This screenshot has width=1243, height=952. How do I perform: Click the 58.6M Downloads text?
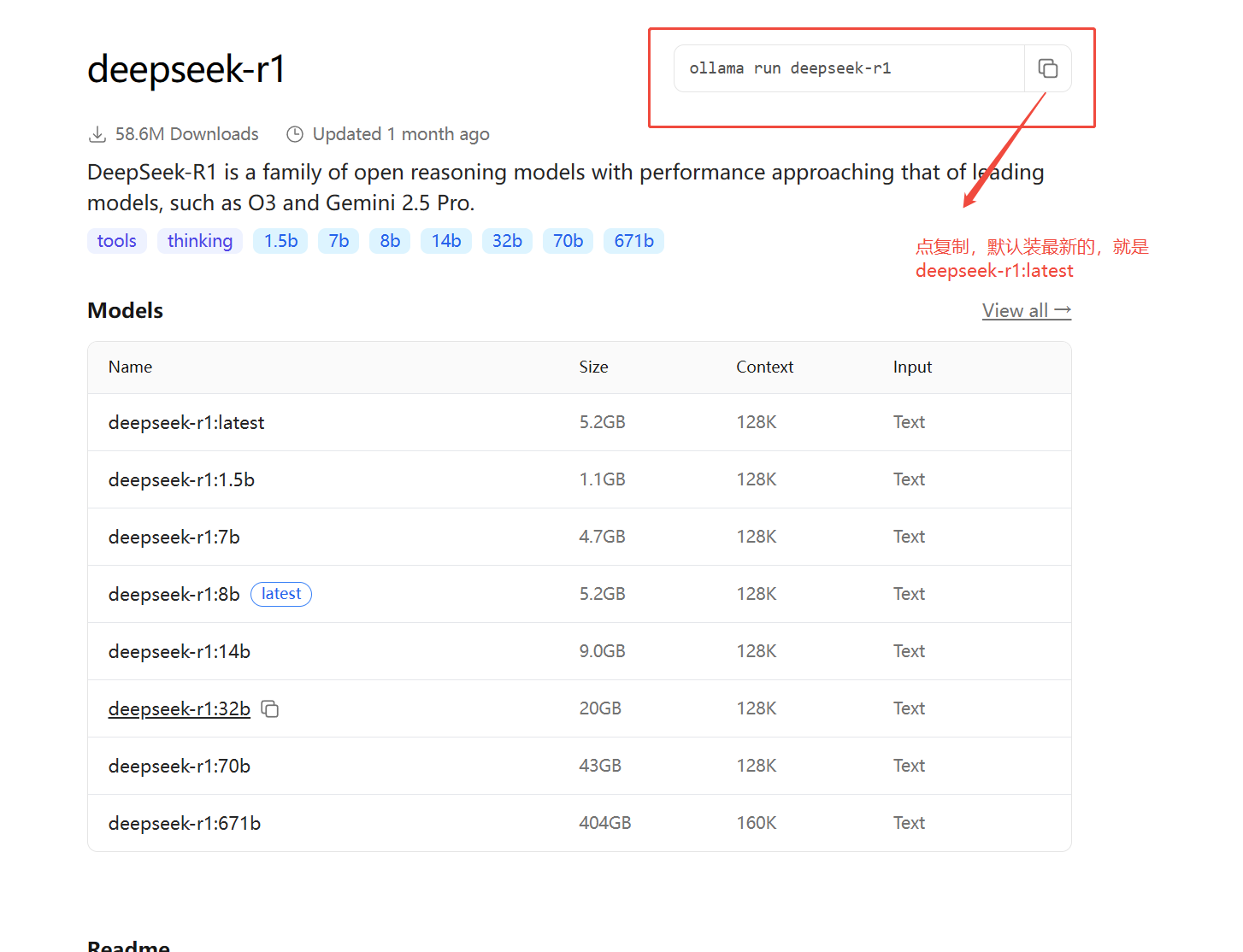coord(187,134)
